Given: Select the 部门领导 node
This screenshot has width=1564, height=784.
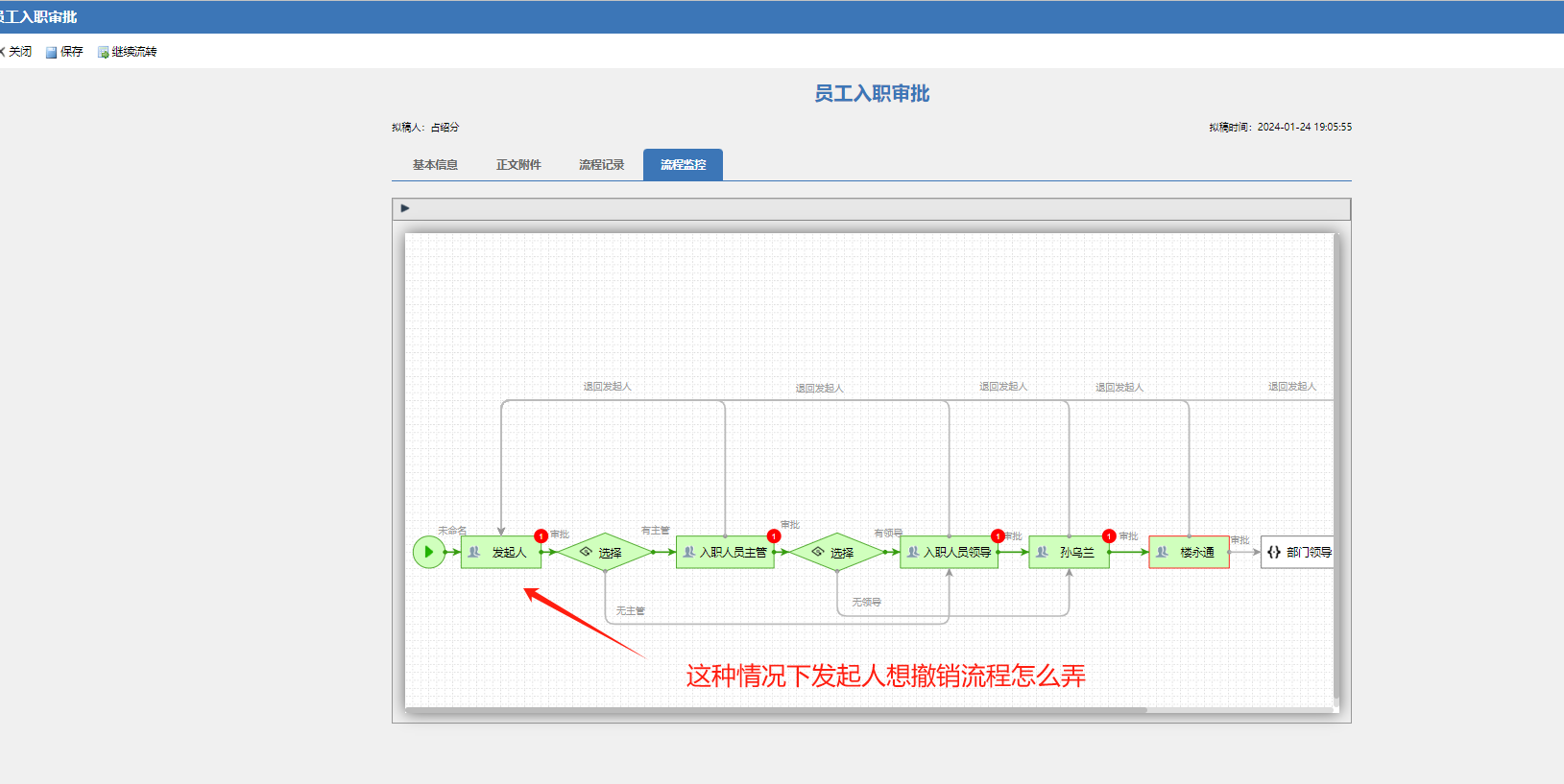Looking at the screenshot, I should [1297, 552].
